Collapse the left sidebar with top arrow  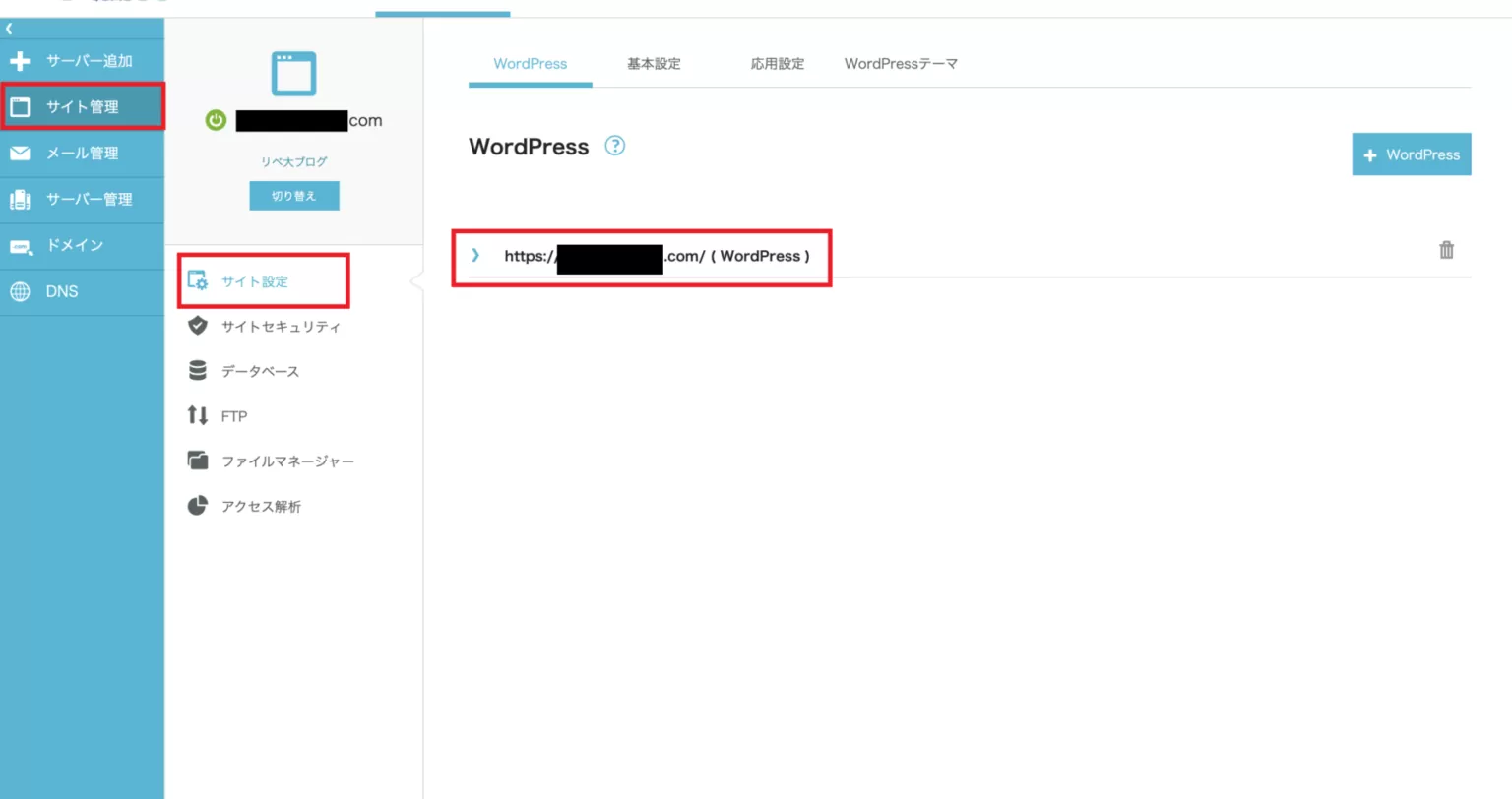tap(9, 30)
